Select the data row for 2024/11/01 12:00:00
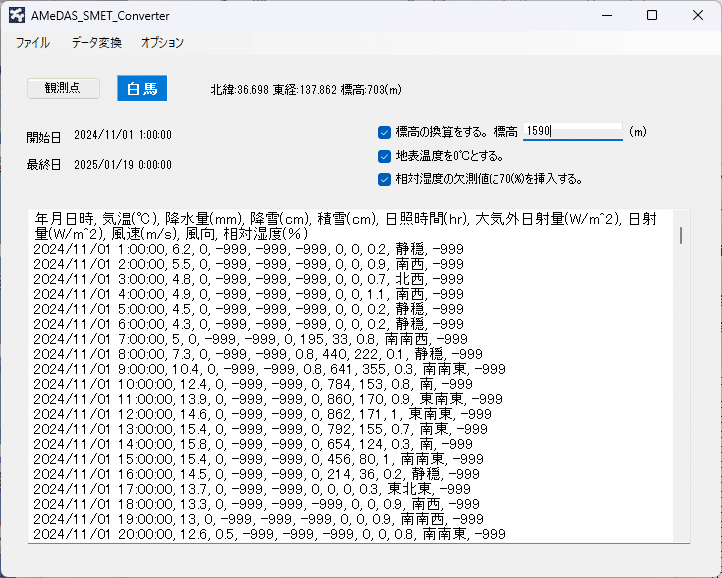Viewport: 722px width, 578px height. [x=262, y=414]
